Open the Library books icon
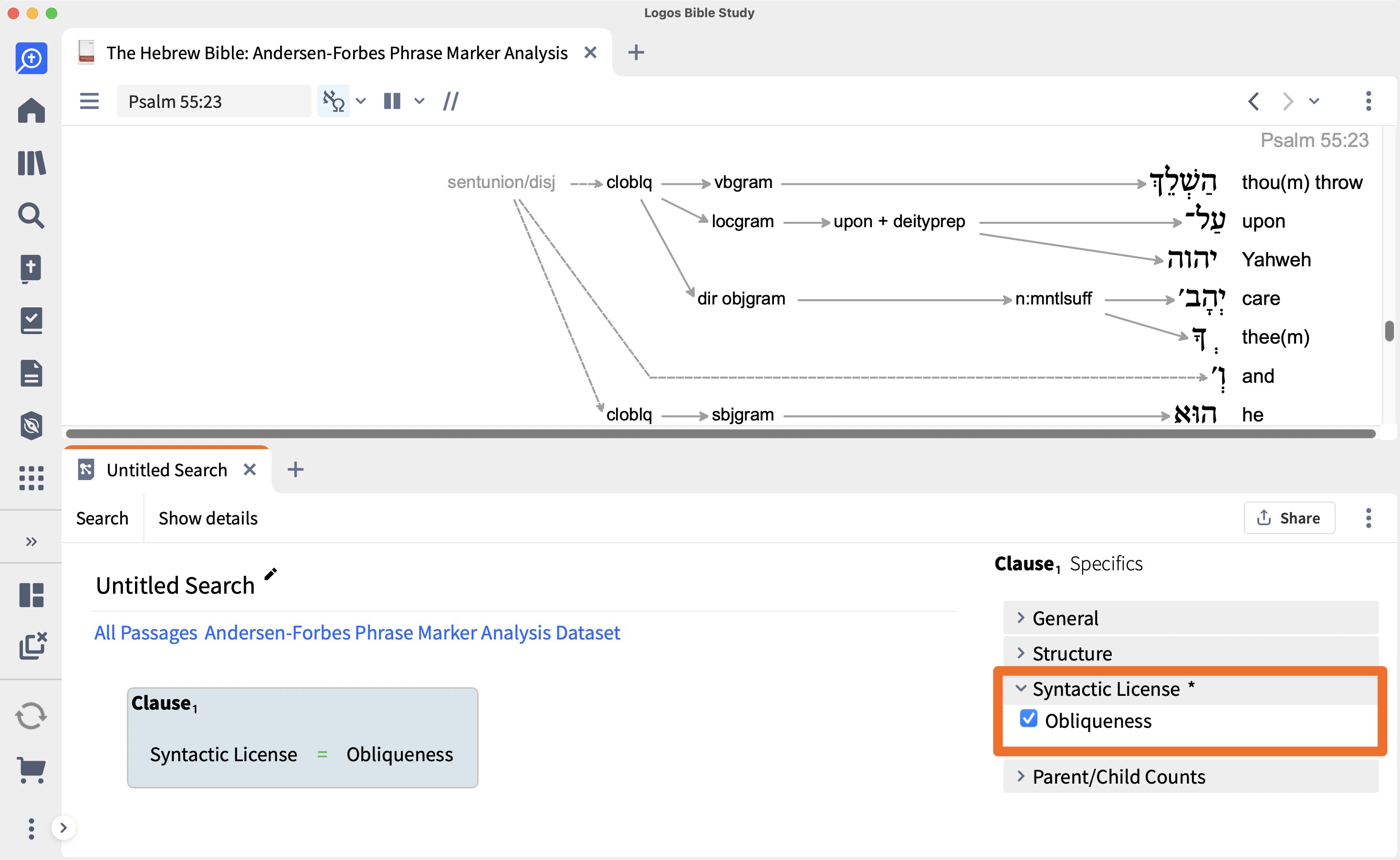The height and width of the screenshot is (860, 1400). click(x=31, y=163)
